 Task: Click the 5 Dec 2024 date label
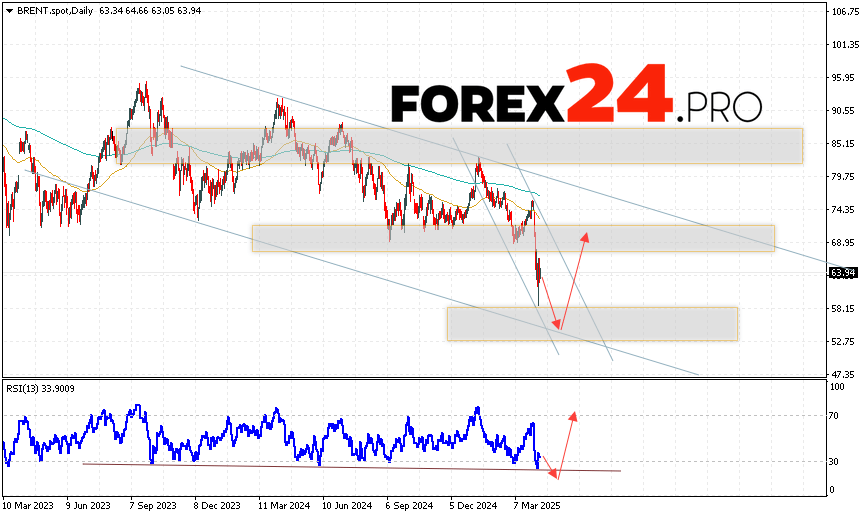coord(471,506)
